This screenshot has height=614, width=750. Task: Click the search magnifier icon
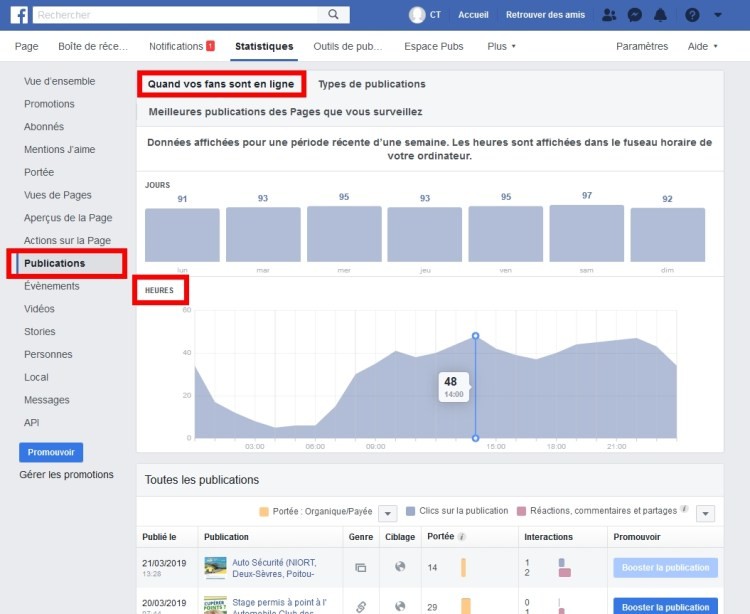tap(333, 14)
